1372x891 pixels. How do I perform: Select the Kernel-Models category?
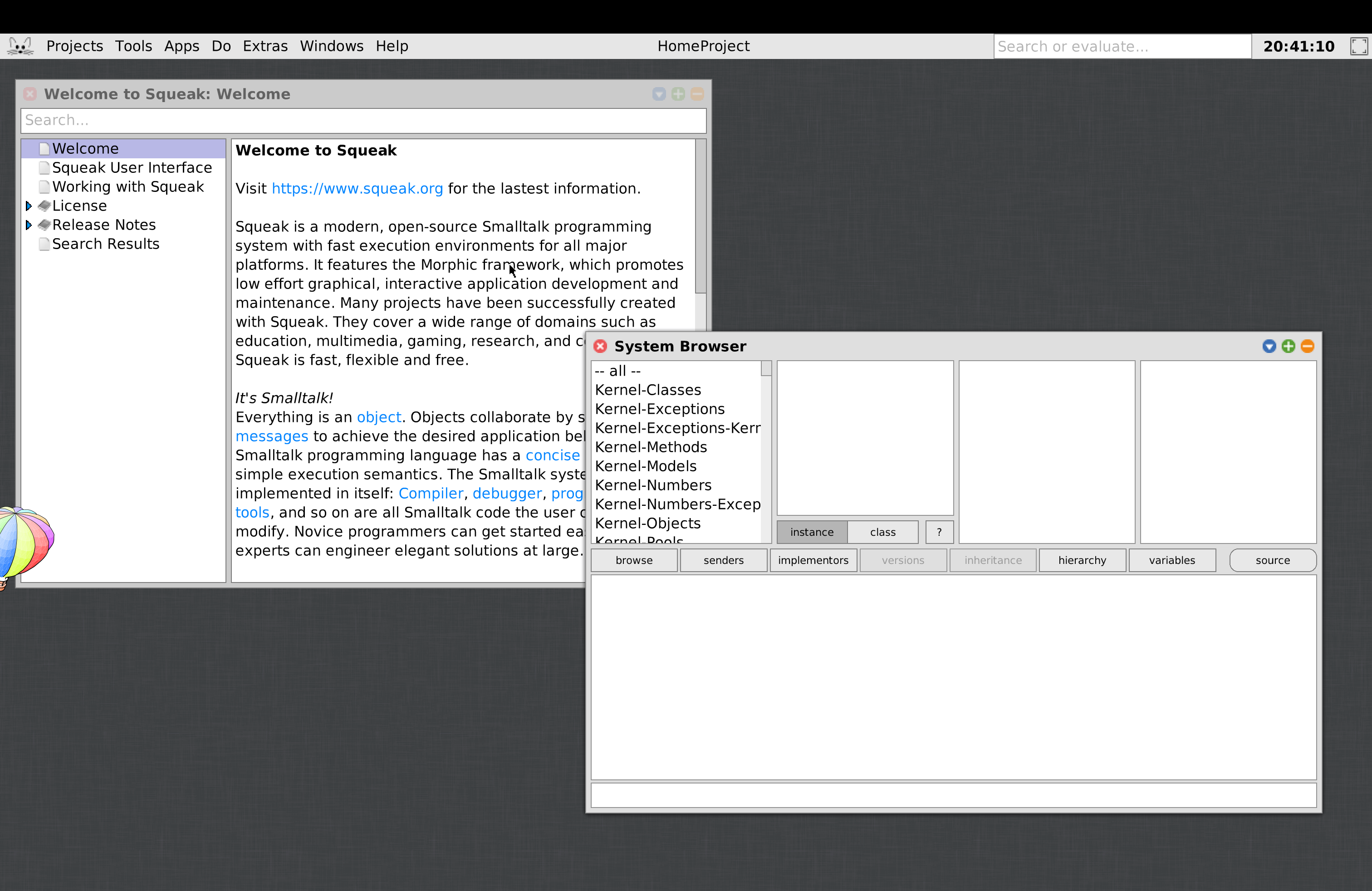point(676,466)
